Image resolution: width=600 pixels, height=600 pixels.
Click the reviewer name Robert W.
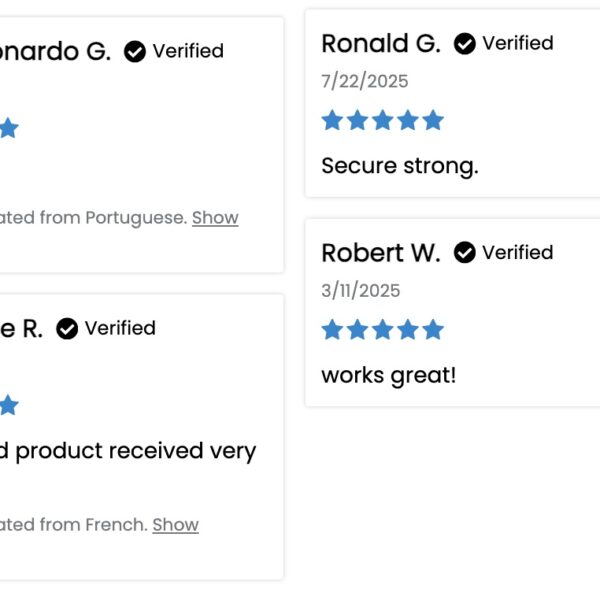tap(381, 253)
